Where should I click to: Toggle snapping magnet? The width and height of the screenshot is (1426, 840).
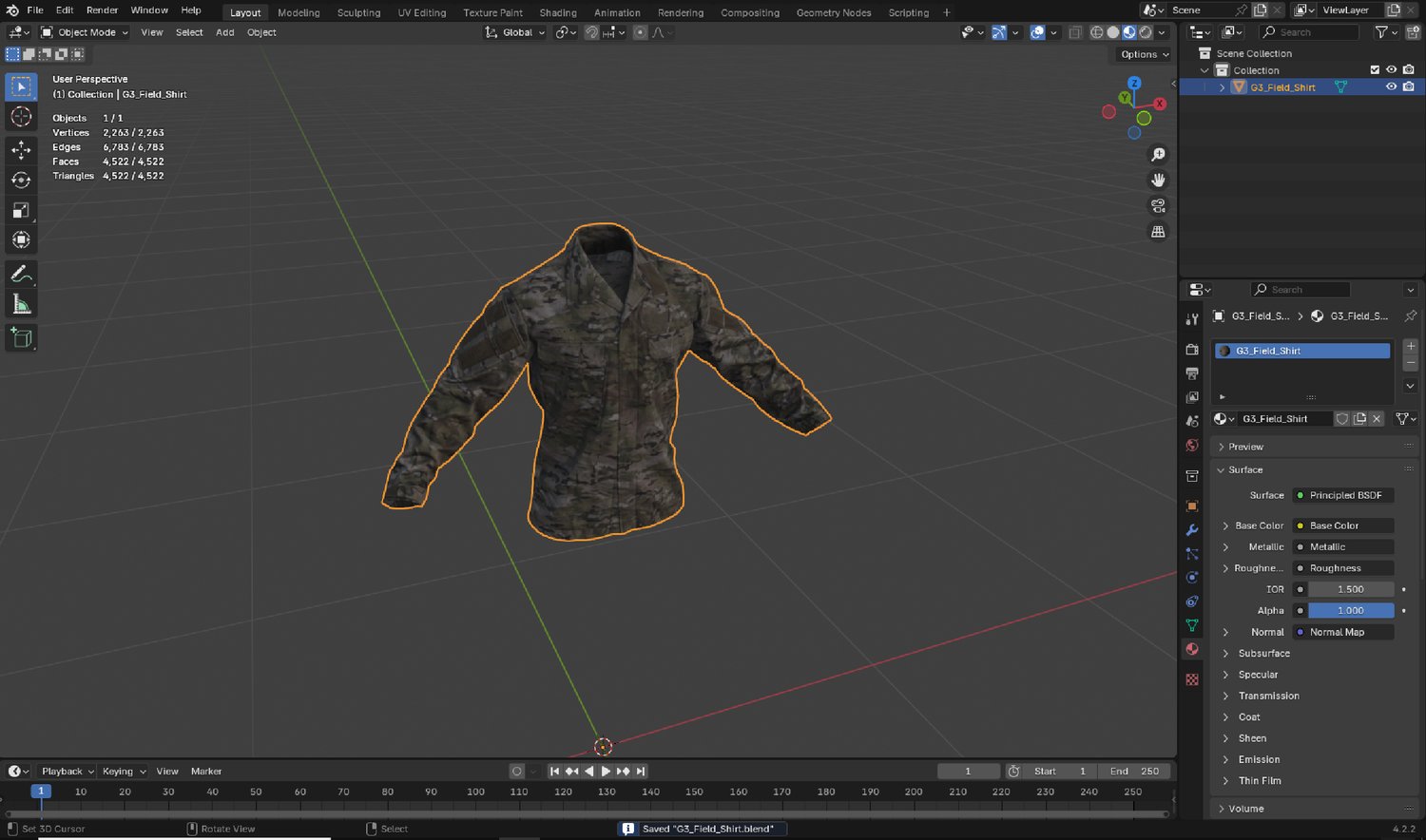pyautogui.click(x=592, y=32)
